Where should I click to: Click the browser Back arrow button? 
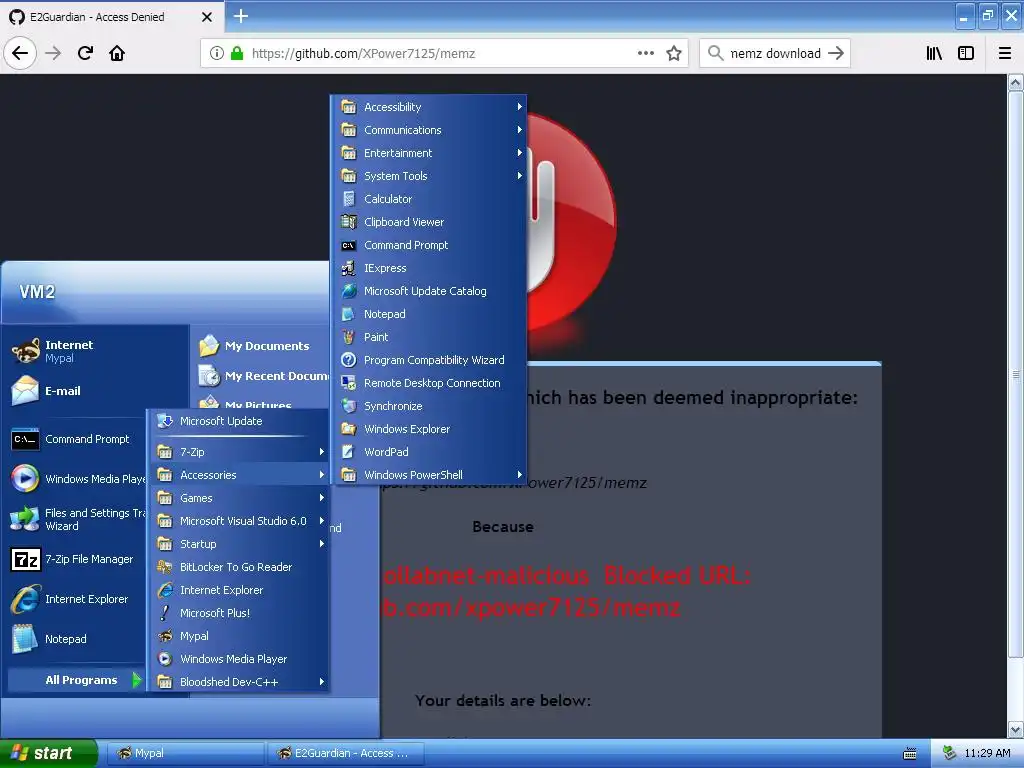[x=20, y=53]
